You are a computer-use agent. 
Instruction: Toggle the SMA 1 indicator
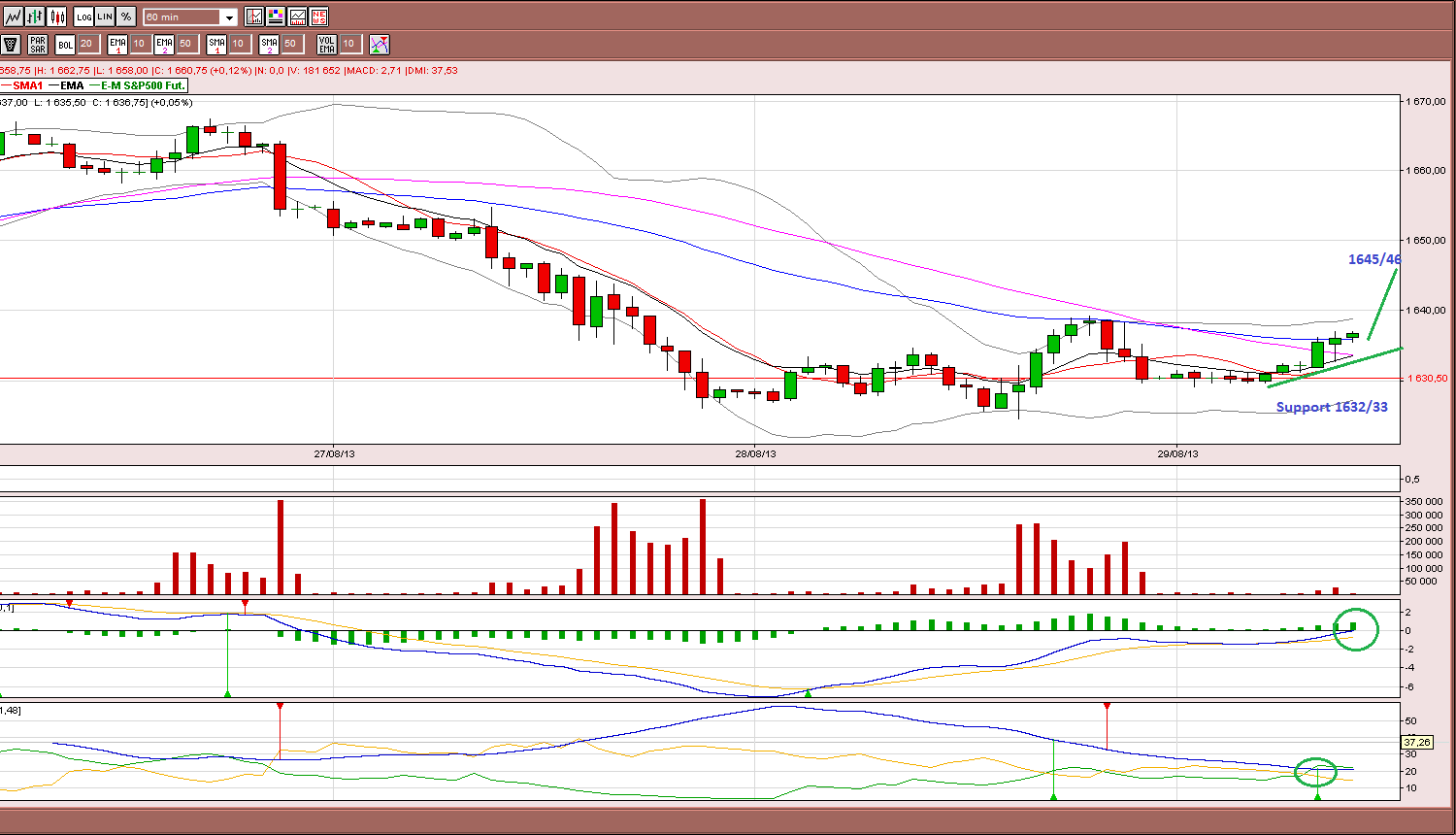[216, 45]
